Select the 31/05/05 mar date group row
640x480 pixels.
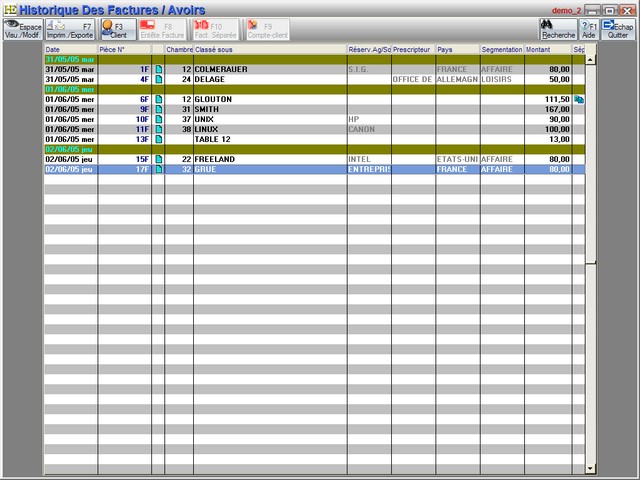tap(315, 60)
